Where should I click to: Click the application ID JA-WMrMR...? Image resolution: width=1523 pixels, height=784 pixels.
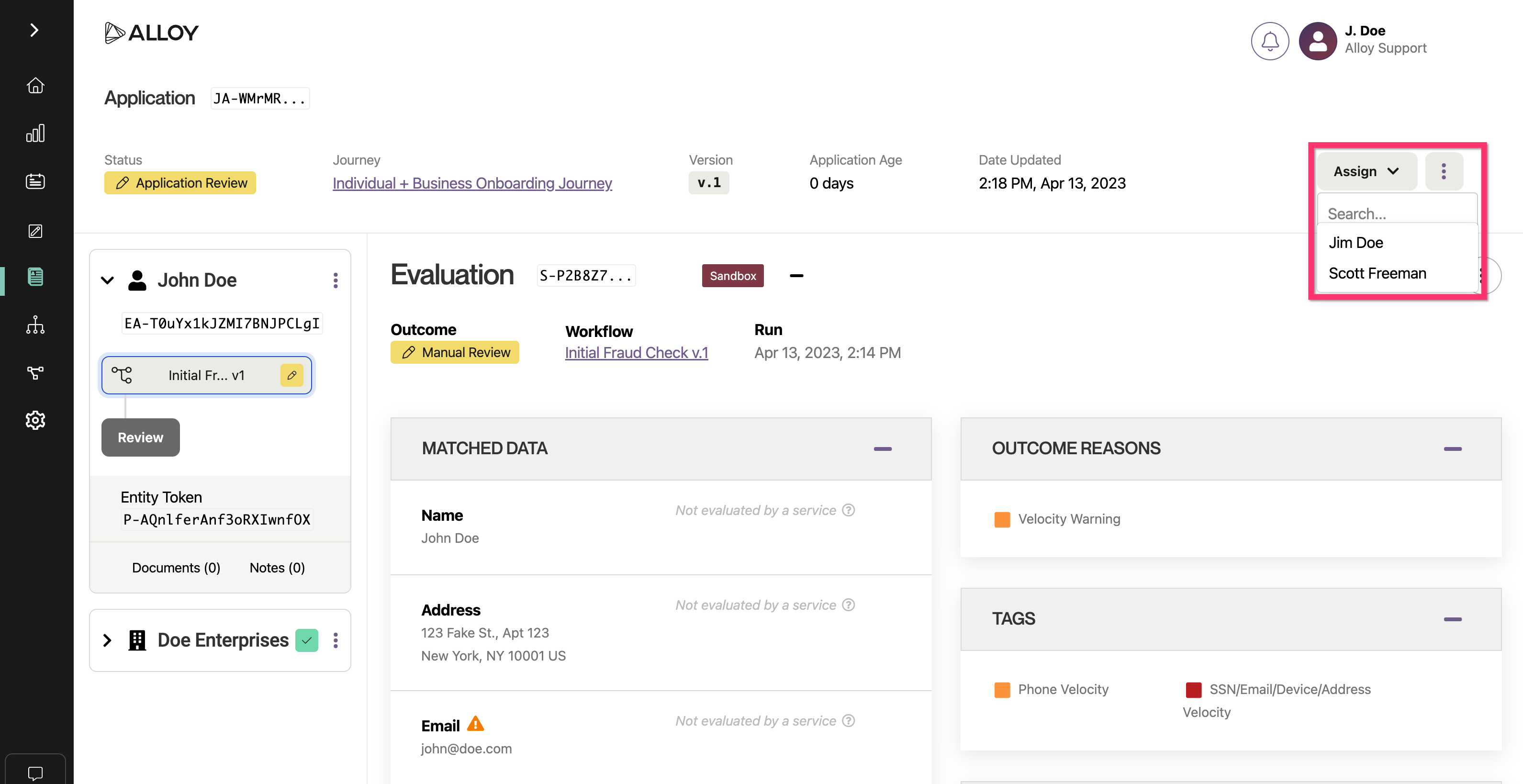[x=259, y=98]
